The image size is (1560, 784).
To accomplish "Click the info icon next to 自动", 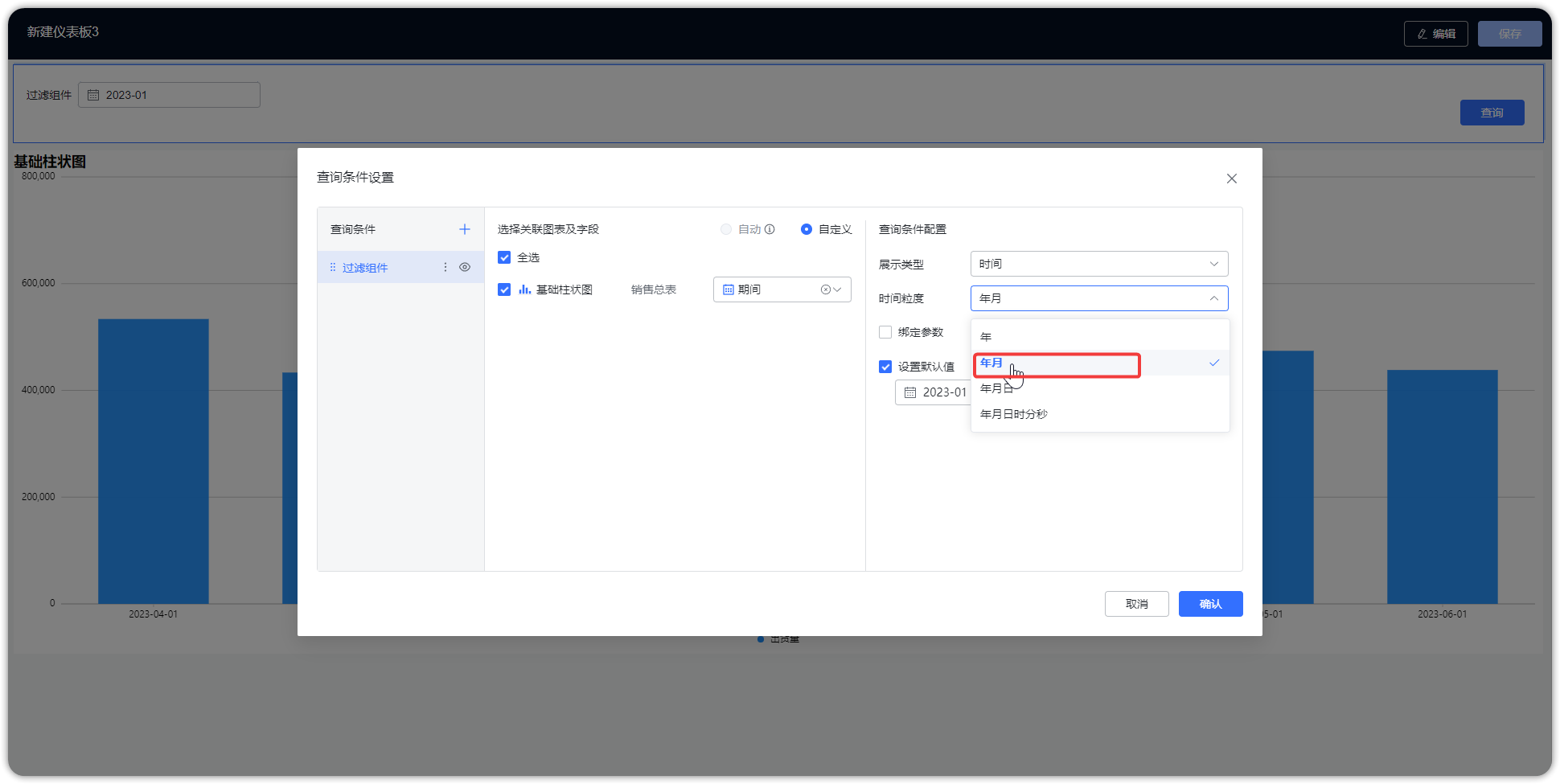I will click(770, 229).
